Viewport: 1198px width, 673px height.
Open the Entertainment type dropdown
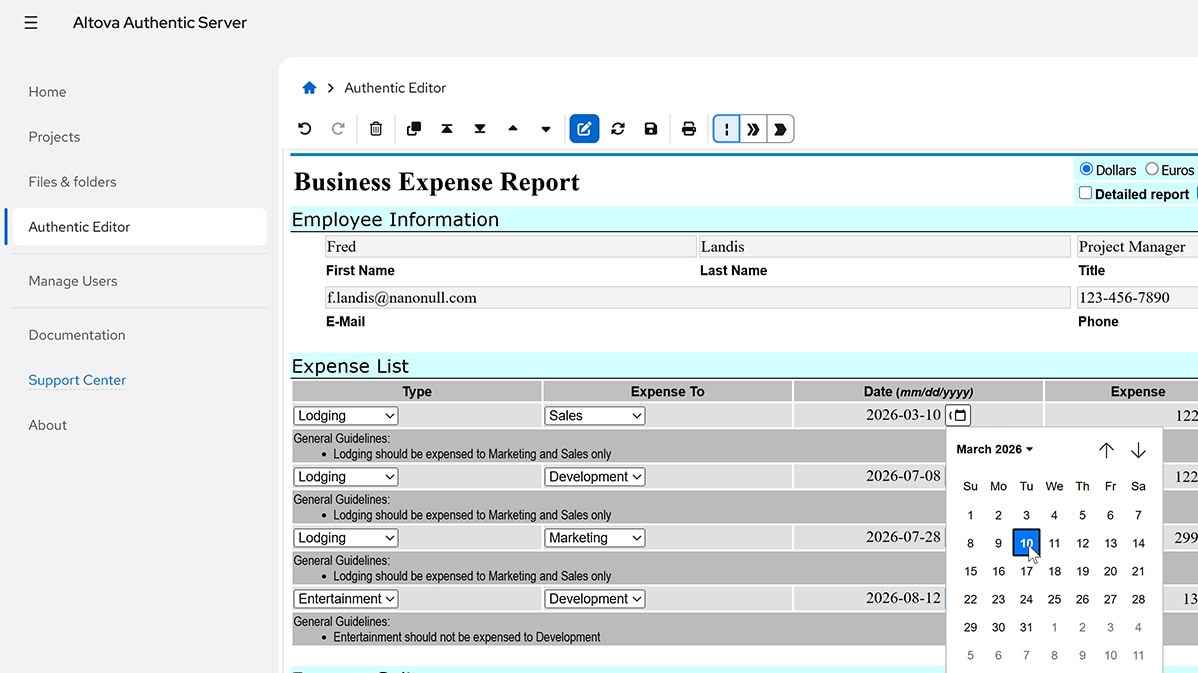click(345, 599)
